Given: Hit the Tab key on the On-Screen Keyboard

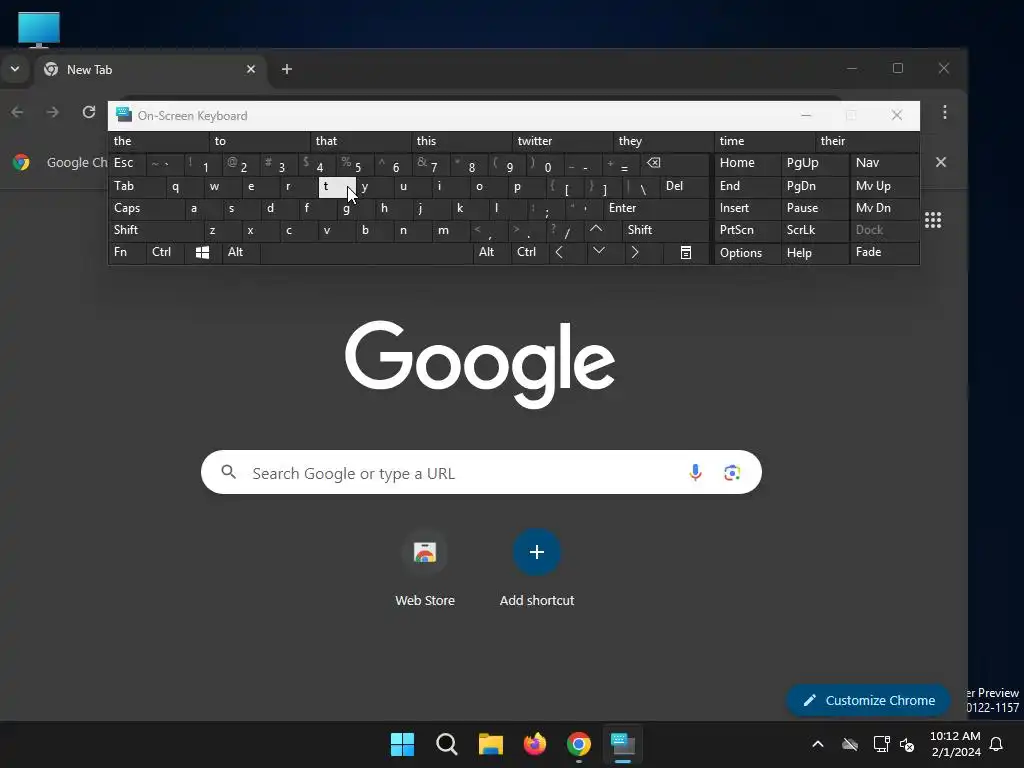Looking at the screenshot, I should coord(137,186).
